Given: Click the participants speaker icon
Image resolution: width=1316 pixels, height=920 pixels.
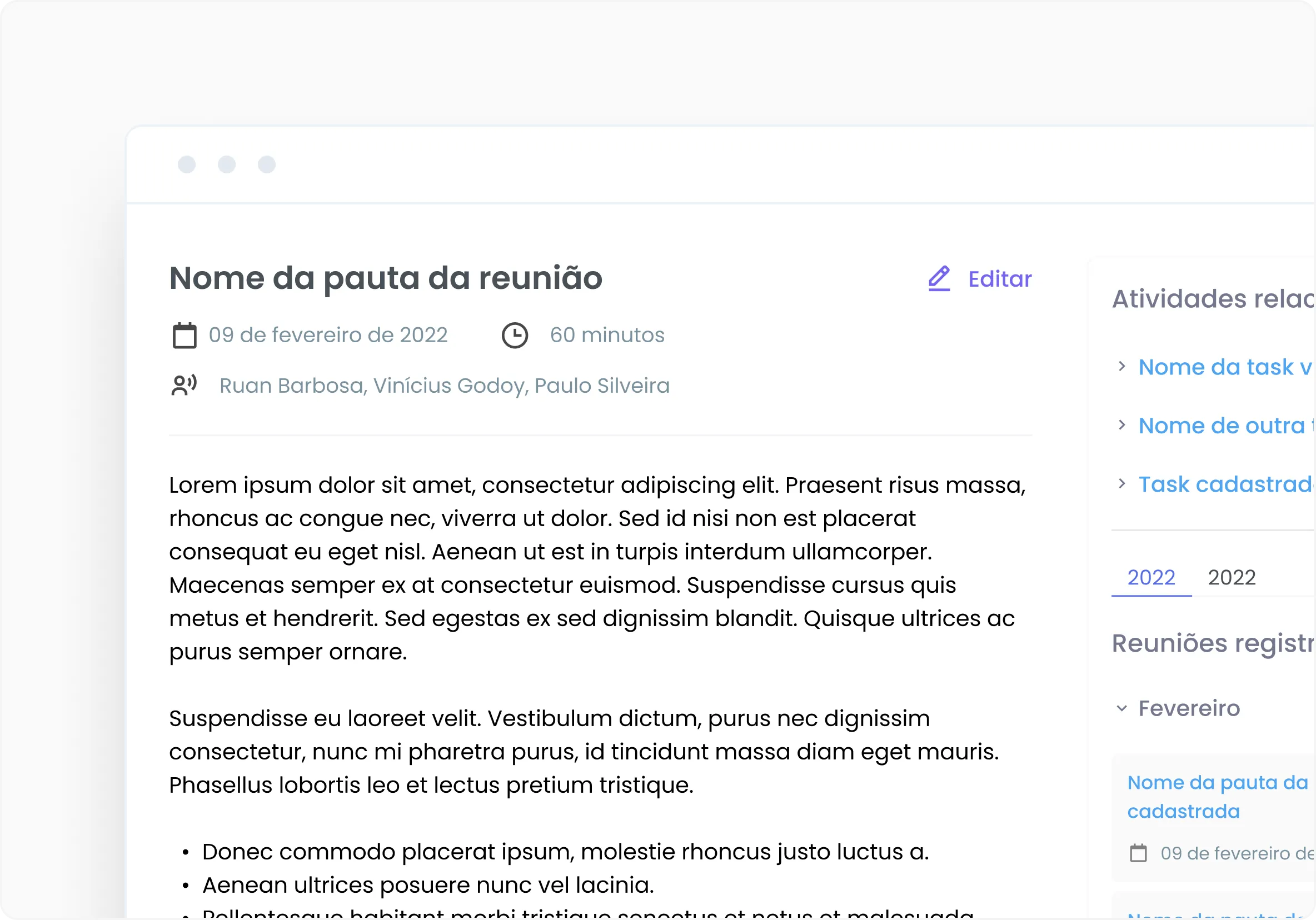Looking at the screenshot, I should [184, 385].
